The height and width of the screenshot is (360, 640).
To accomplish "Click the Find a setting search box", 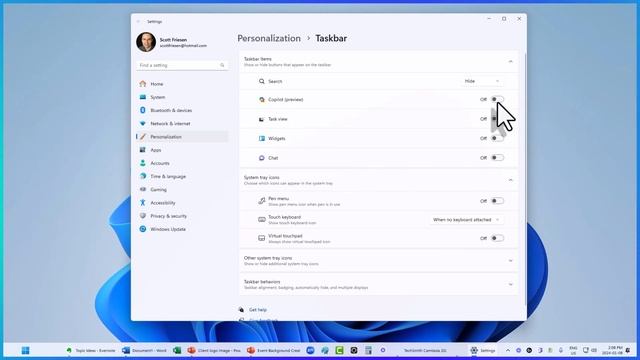I will 182,65.
